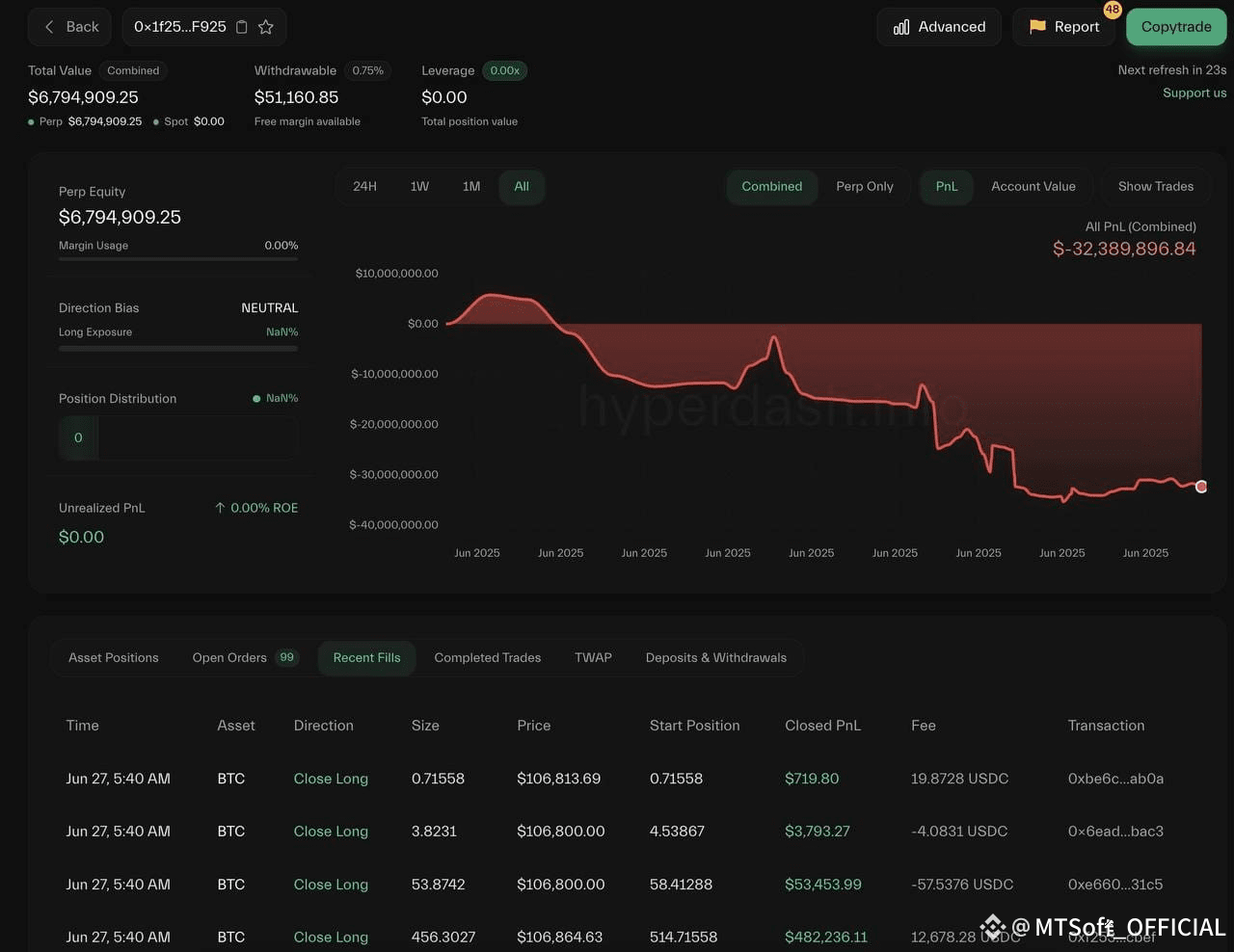Image resolution: width=1234 pixels, height=952 pixels.
Task: Click the Size column header
Action: click(x=425, y=726)
